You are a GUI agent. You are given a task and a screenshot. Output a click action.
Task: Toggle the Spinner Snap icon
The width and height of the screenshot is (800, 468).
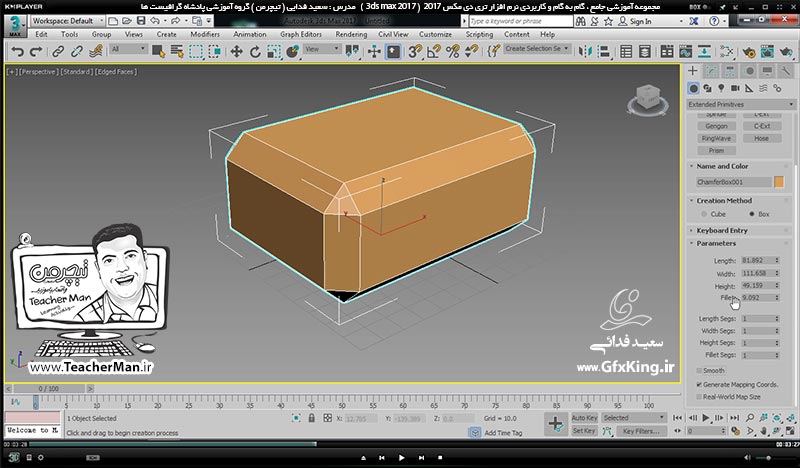pos(471,52)
